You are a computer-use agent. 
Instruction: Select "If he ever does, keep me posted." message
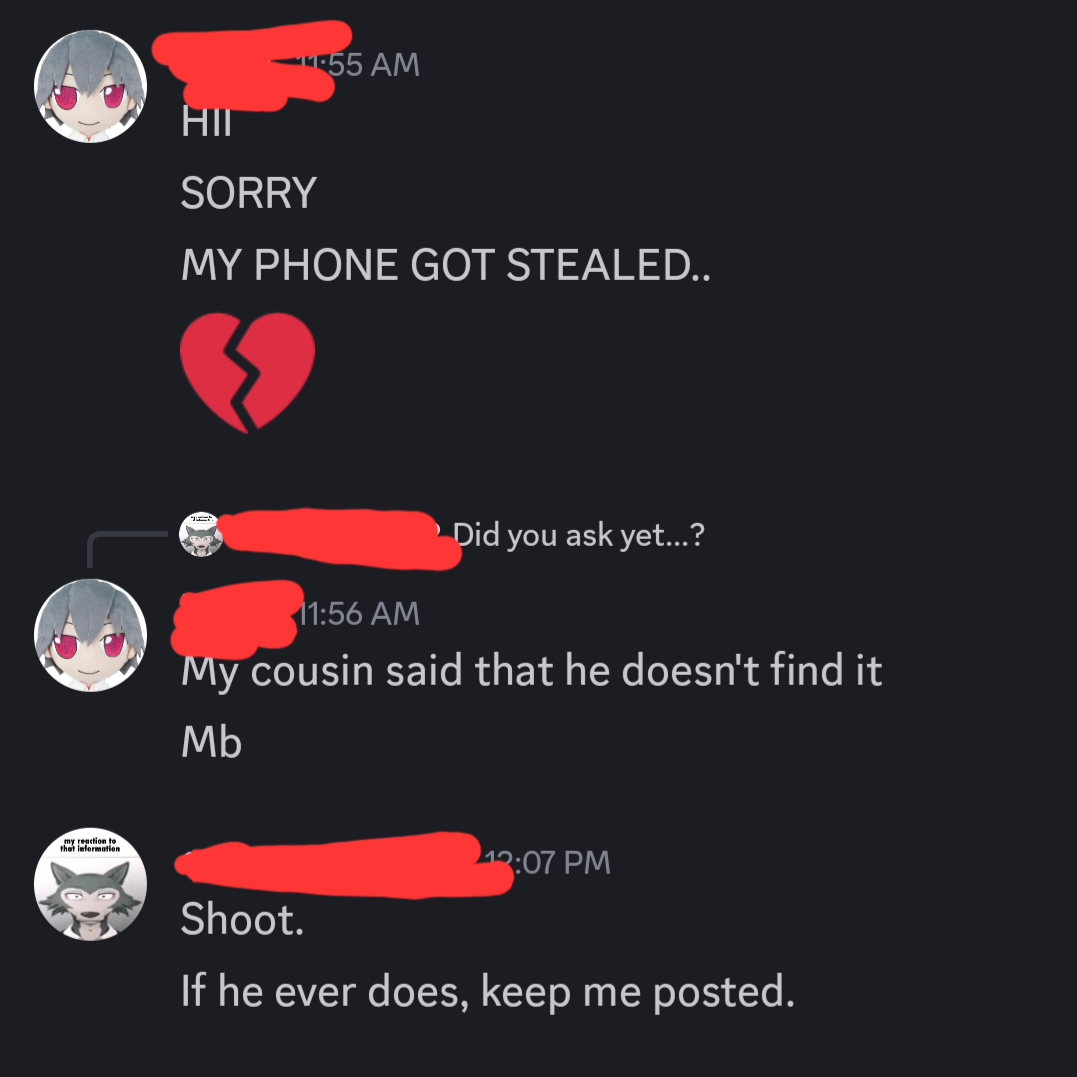488,992
